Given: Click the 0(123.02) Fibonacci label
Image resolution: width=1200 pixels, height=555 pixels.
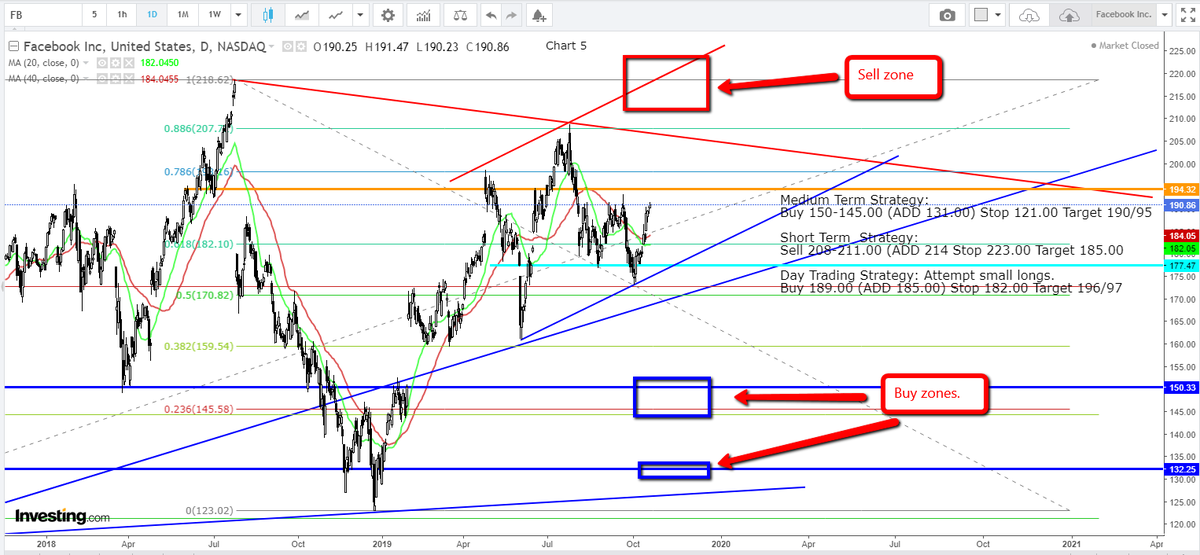Looking at the screenshot, I should [x=210, y=510].
